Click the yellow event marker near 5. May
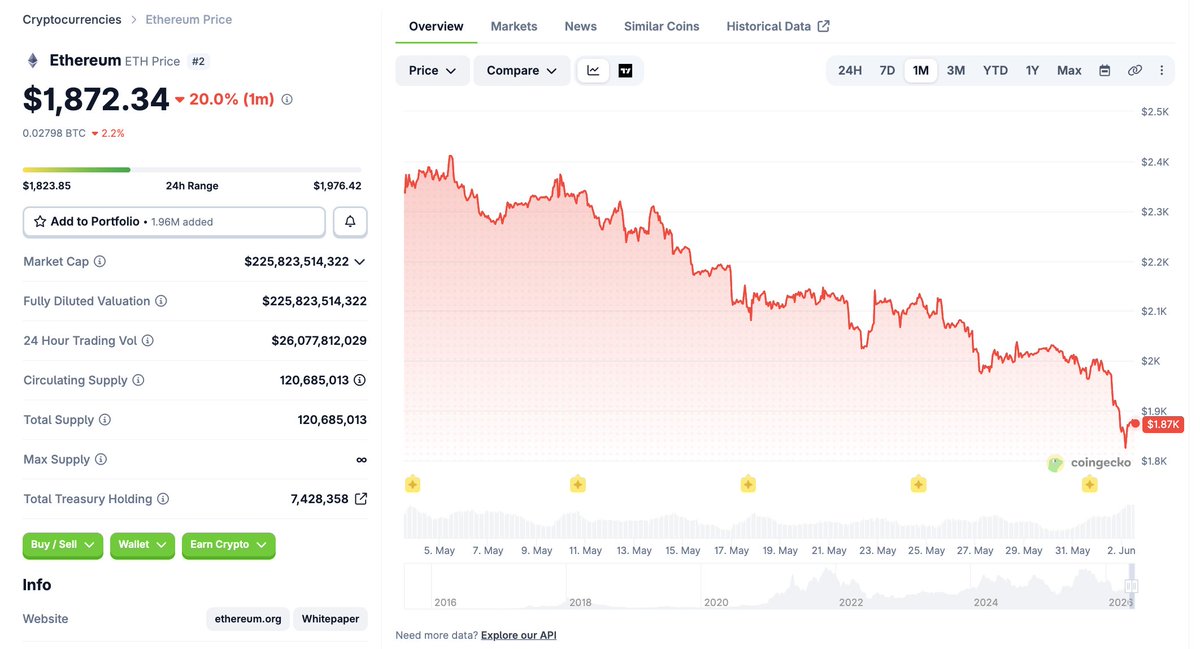Image resolution: width=1200 pixels, height=649 pixels. 412,484
